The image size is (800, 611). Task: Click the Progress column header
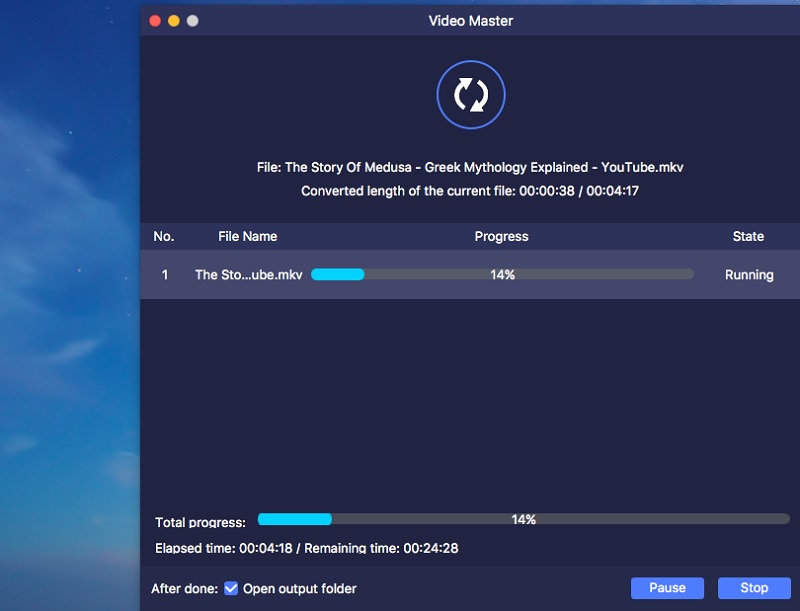tap(501, 236)
